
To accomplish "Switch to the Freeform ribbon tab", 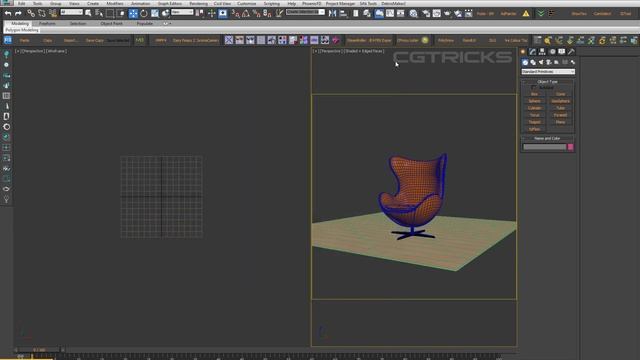I will (x=47, y=24).
